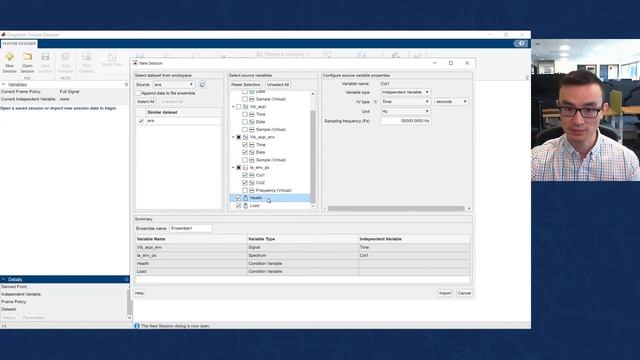The width and height of the screenshot is (640, 360).
Task: Click the Col1 variable type icon
Action: coord(252,175)
